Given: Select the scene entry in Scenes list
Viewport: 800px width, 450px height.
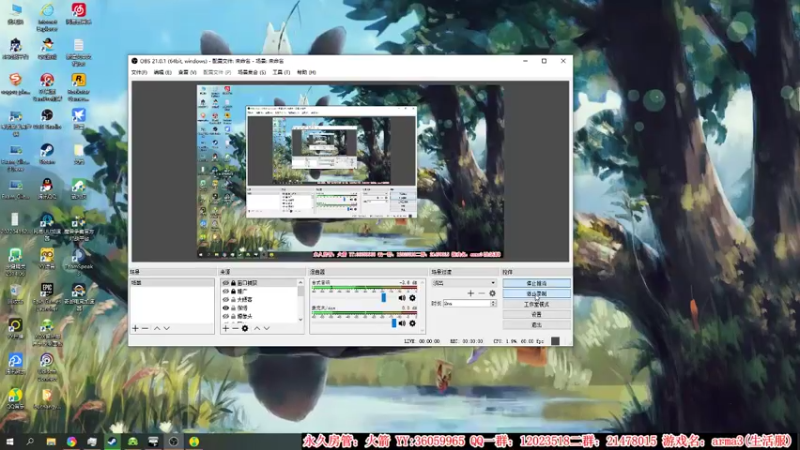Looking at the screenshot, I should pyautogui.click(x=171, y=283).
